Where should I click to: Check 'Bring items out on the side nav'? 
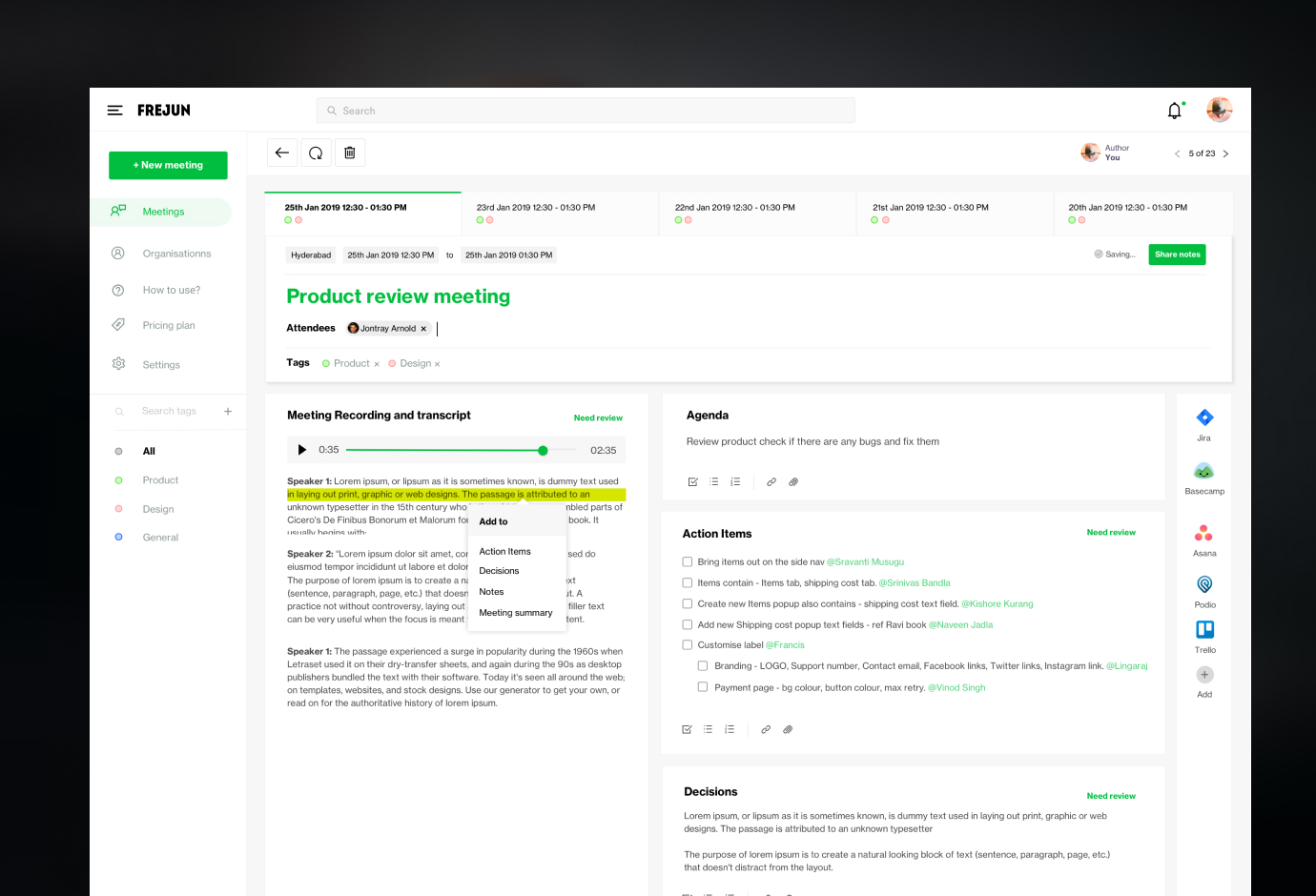[x=688, y=562]
